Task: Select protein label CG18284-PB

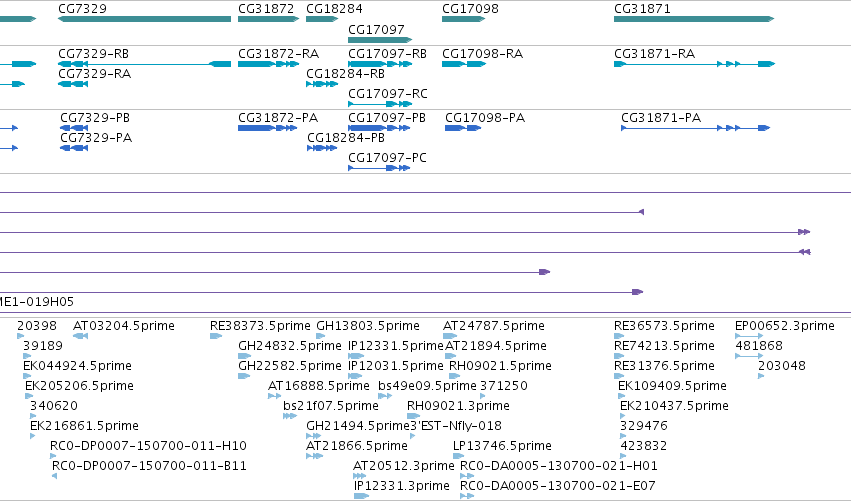Action: coord(346,138)
